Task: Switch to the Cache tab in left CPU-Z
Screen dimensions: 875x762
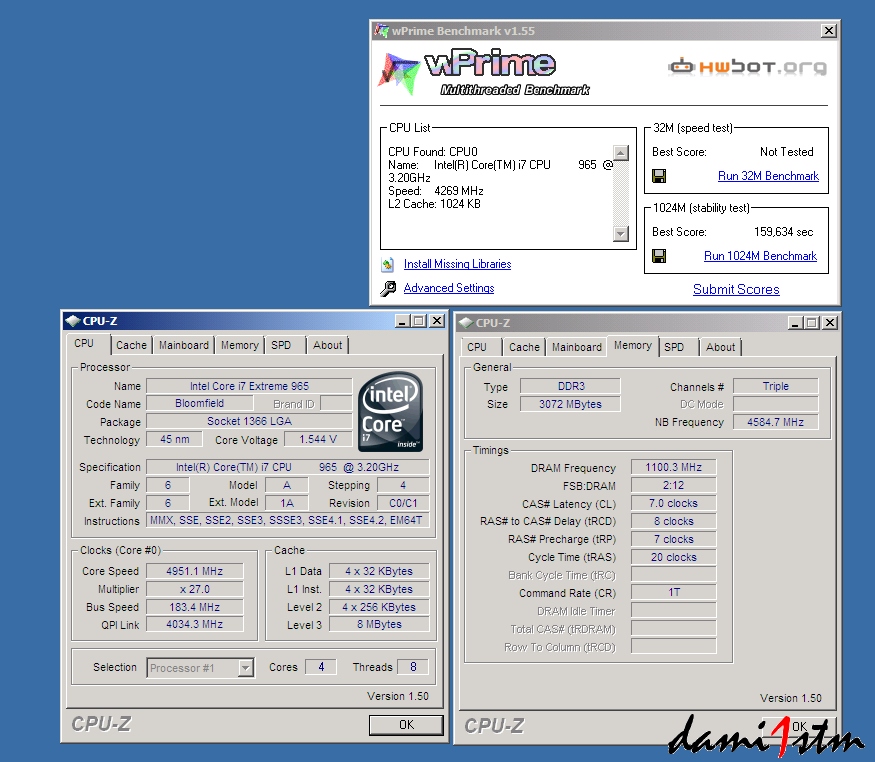Action: tap(131, 345)
